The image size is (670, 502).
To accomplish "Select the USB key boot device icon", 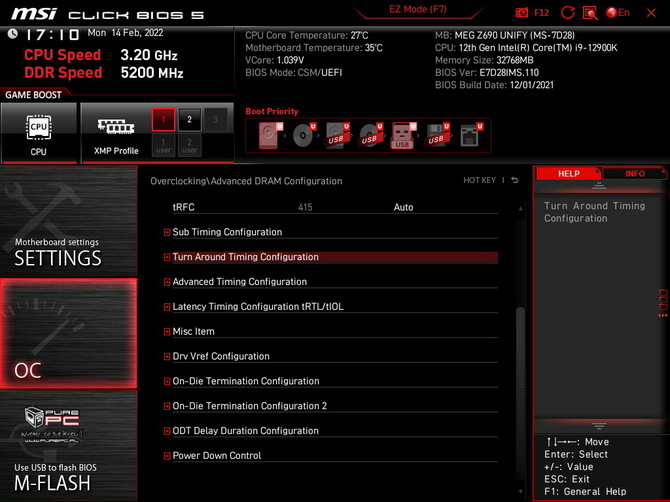I will tap(403, 135).
